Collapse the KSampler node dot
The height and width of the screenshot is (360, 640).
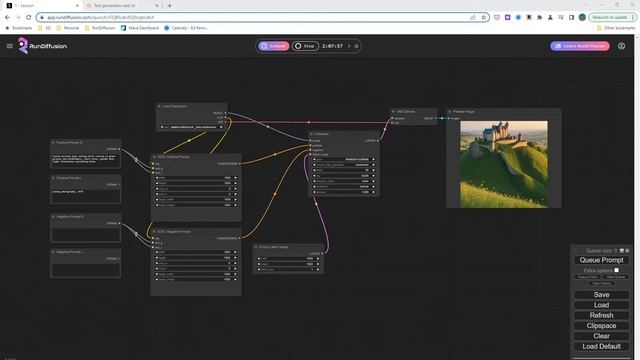tap(311, 134)
